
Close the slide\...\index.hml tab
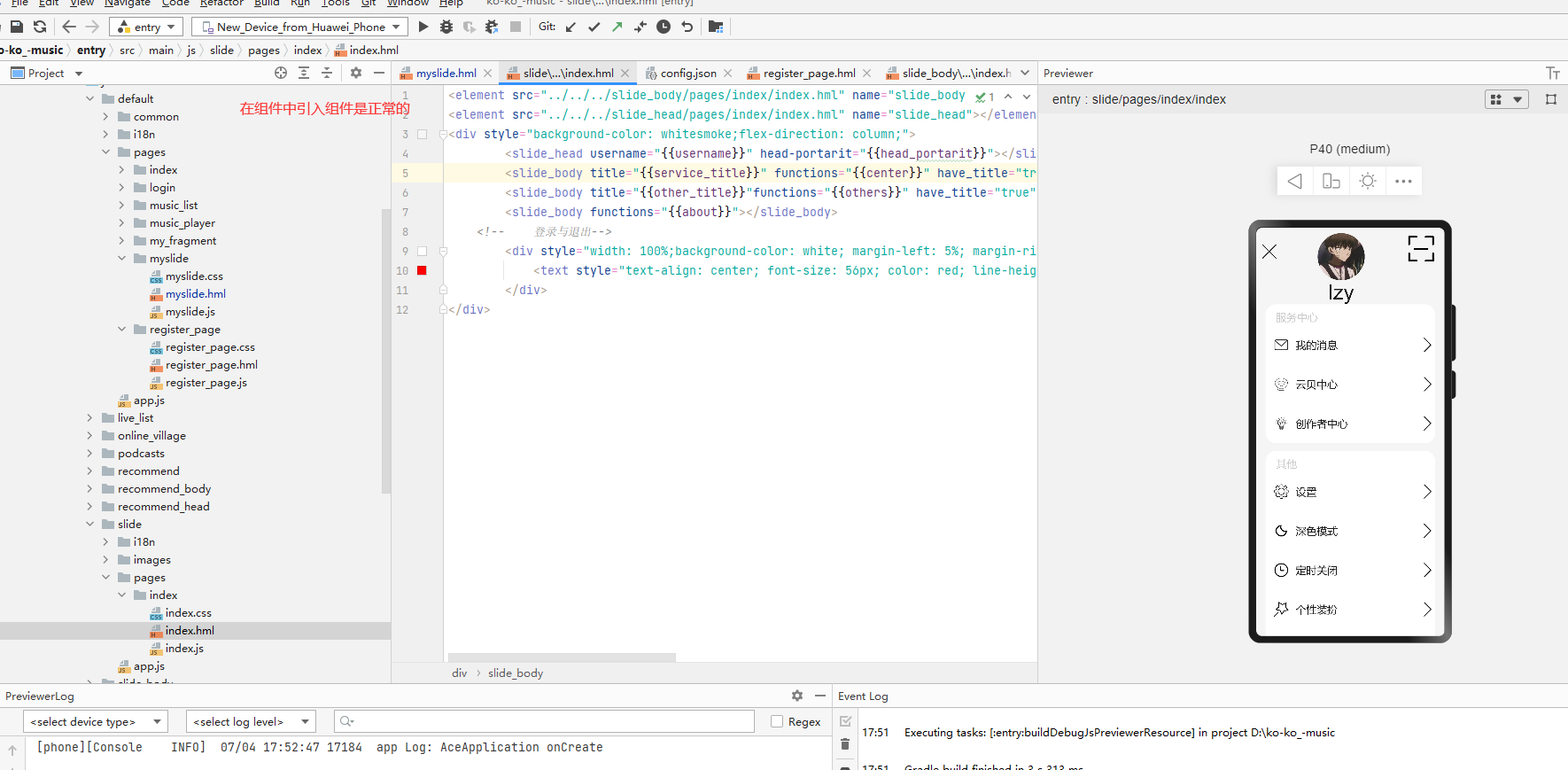point(625,73)
